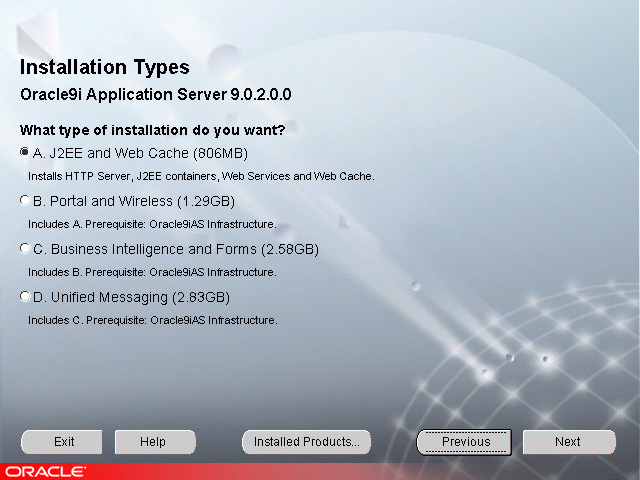
Task: Click 'Includes A. Prerequisite' description text
Action: [x=152, y=224]
